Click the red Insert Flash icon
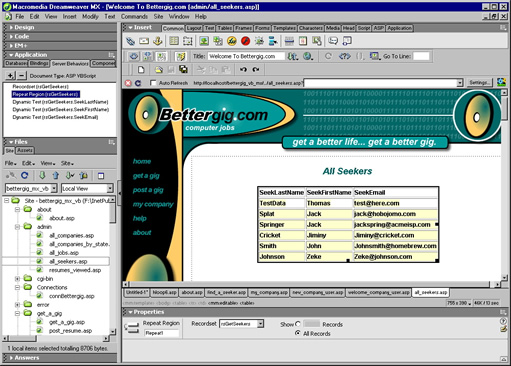 pos(246,41)
